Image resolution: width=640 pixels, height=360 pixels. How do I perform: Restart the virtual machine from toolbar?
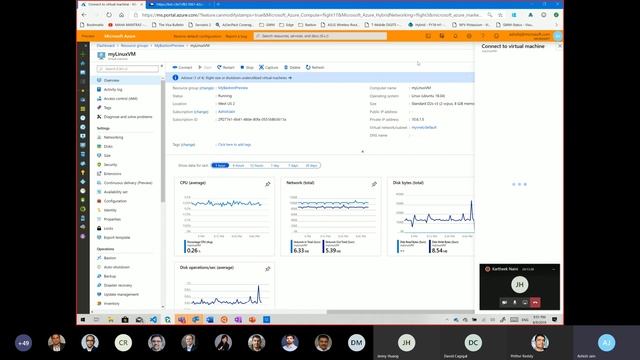click(x=226, y=67)
